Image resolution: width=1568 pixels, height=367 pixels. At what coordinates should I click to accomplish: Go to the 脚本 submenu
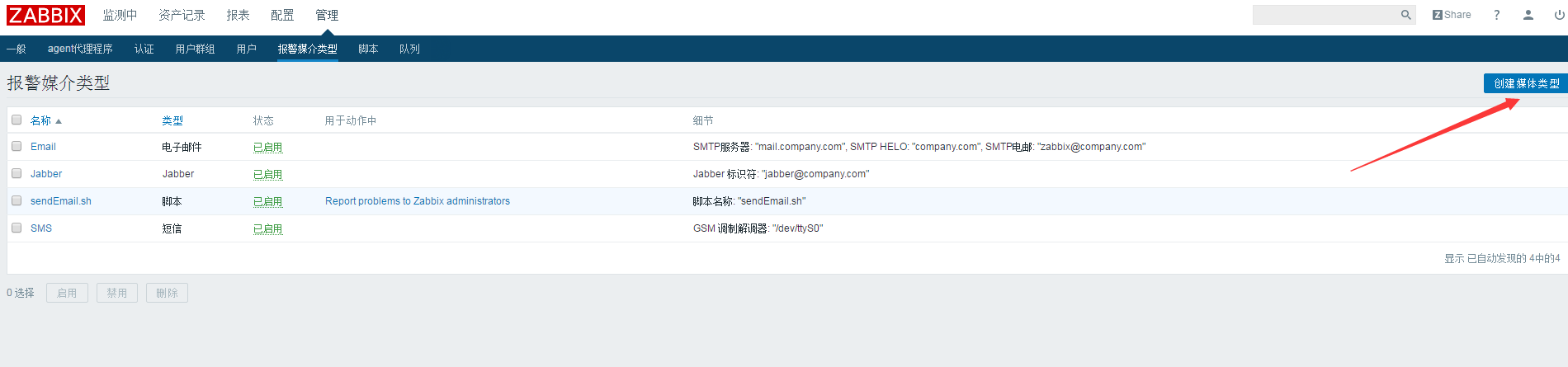pyautogui.click(x=368, y=49)
